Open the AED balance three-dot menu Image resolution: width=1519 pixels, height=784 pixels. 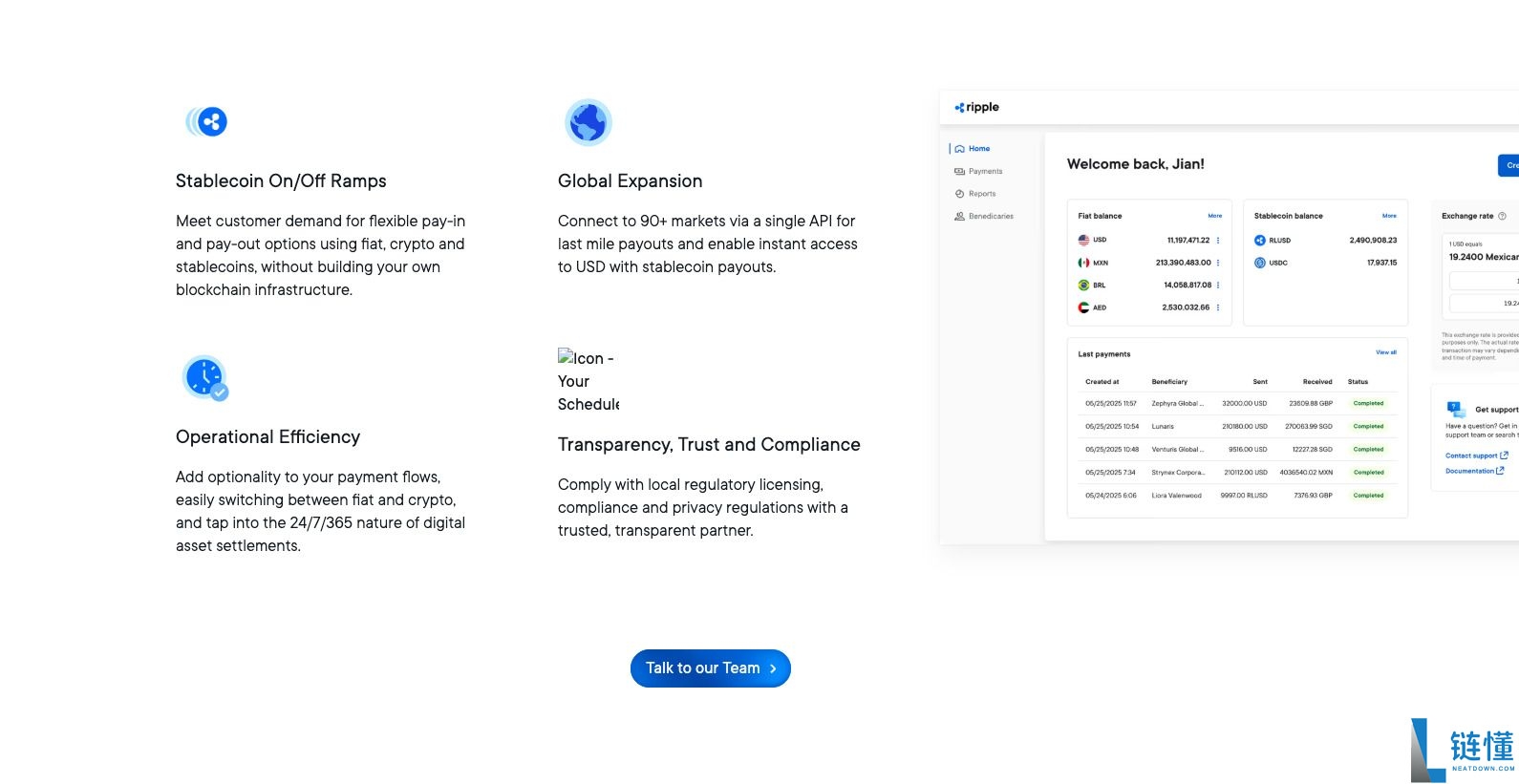[1218, 307]
